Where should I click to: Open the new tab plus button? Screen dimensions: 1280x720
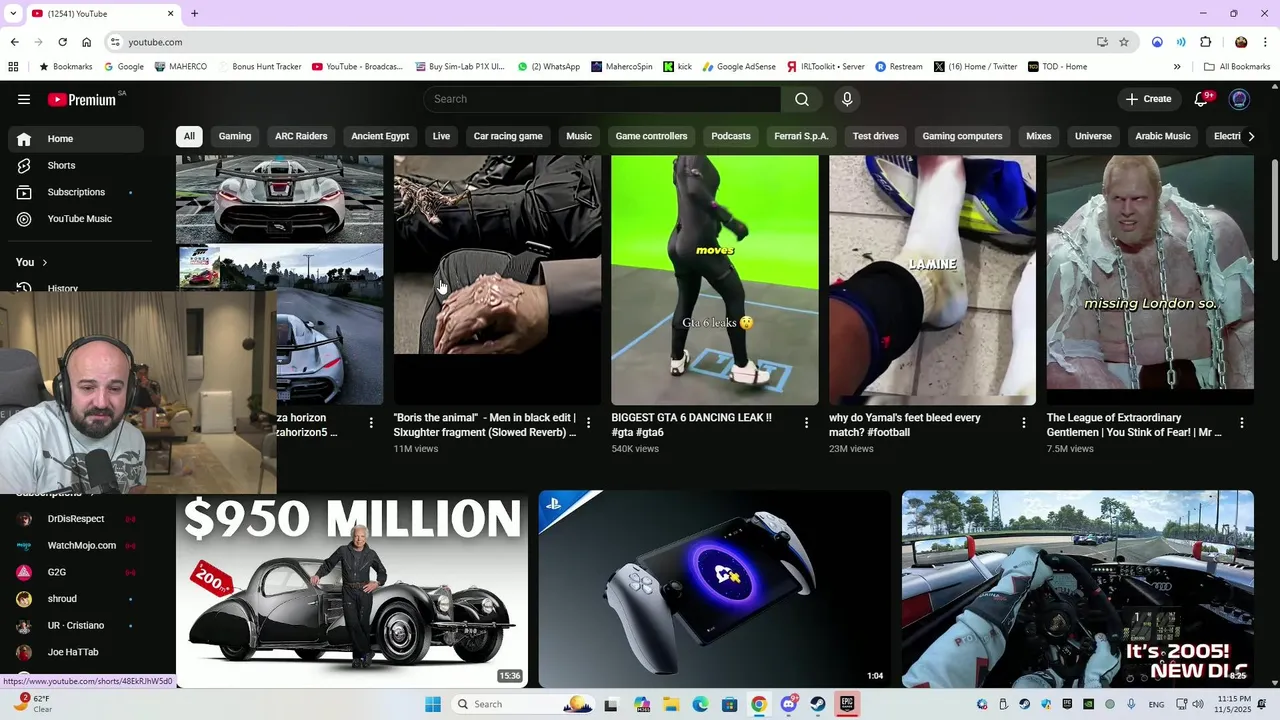(x=194, y=13)
